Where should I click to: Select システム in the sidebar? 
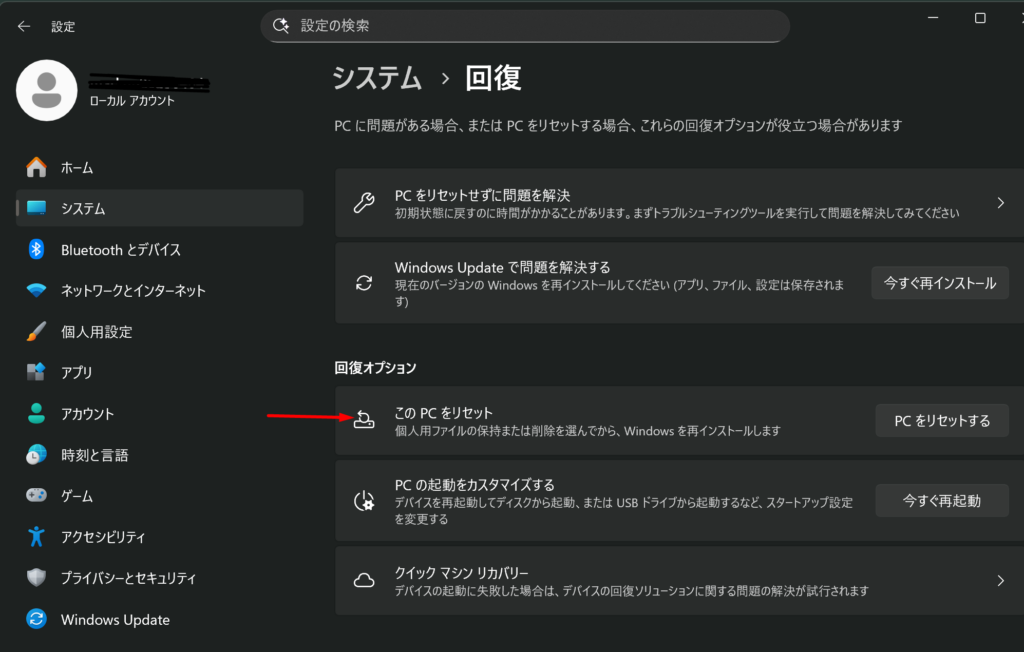click(x=83, y=208)
